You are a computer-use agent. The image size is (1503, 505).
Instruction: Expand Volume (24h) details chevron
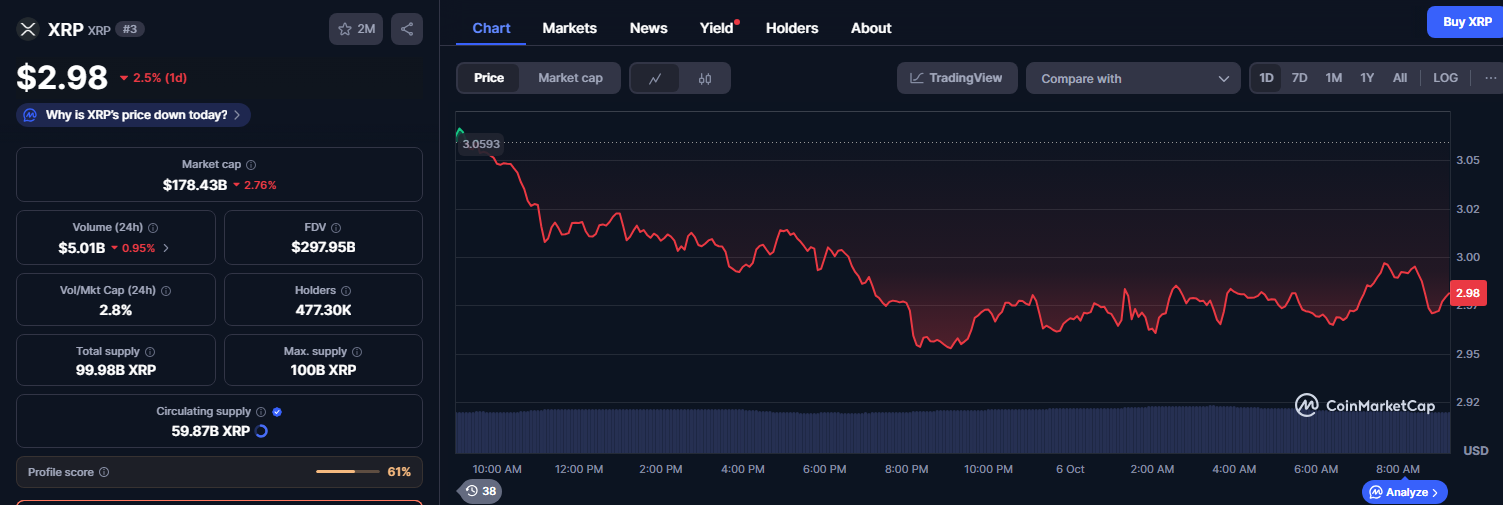pos(166,248)
